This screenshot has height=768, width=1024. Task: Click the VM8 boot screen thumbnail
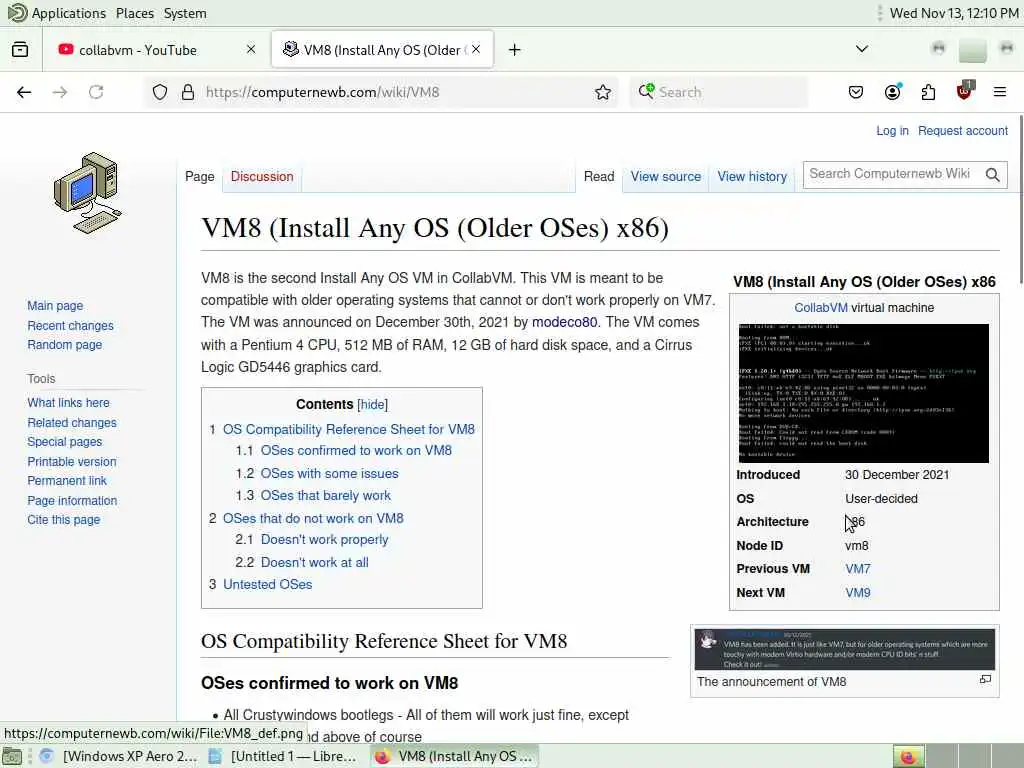[x=863, y=393]
